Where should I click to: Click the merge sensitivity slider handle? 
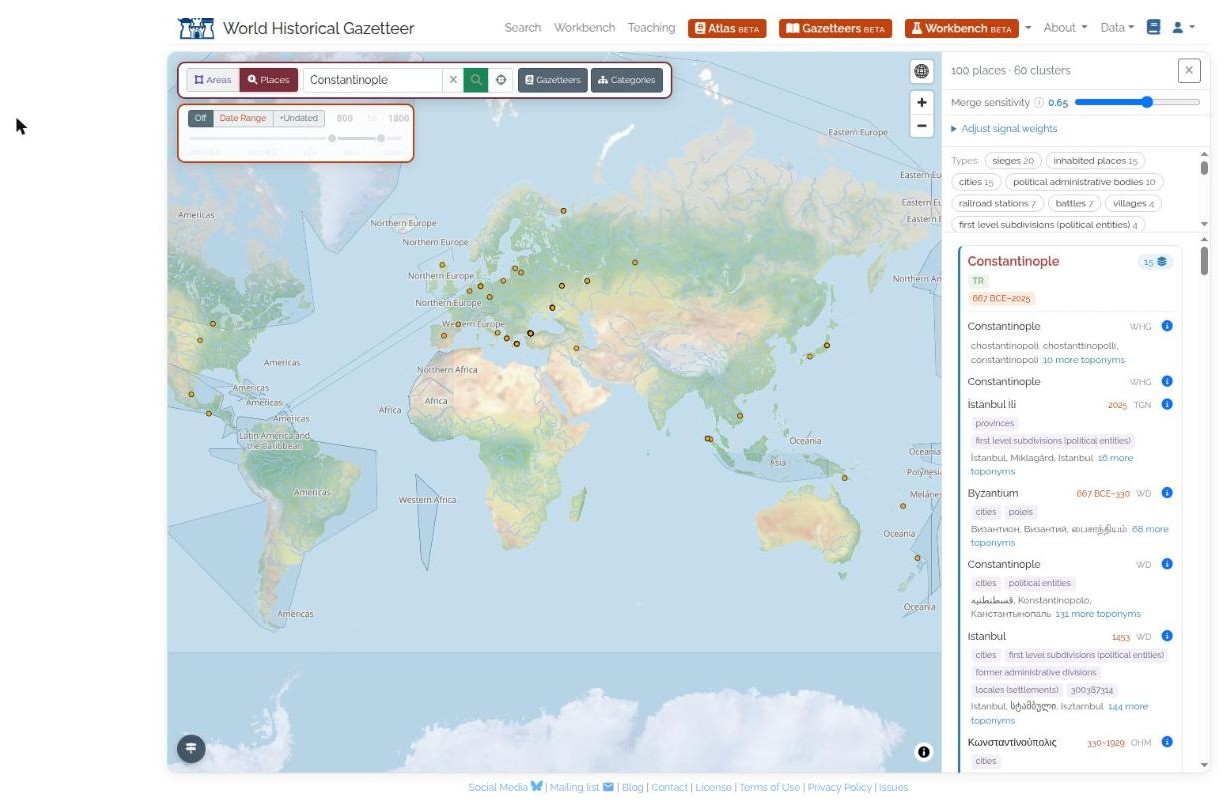point(1146,102)
